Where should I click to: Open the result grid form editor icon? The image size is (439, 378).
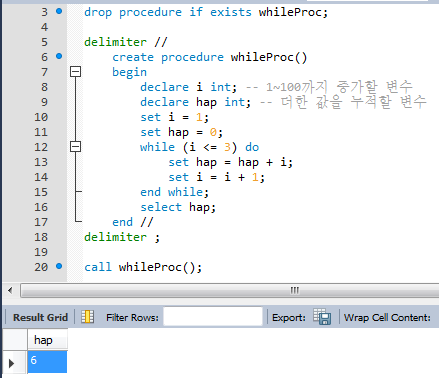(87, 317)
